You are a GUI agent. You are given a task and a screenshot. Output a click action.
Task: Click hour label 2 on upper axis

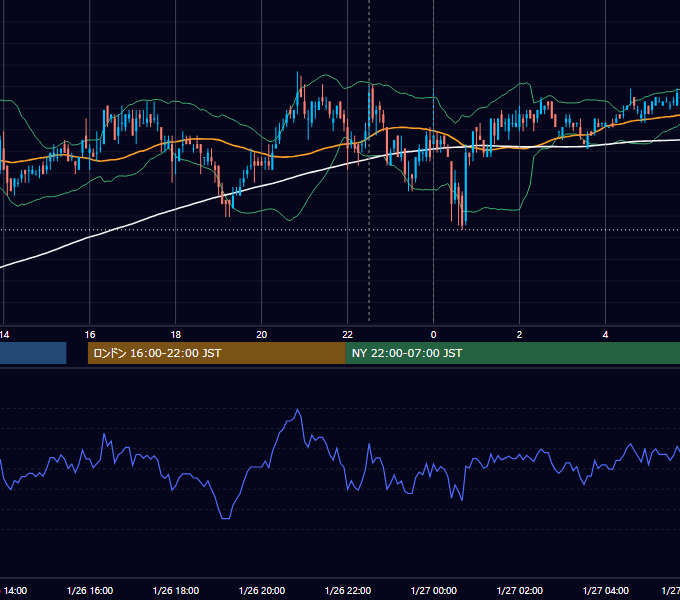[x=519, y=335]
